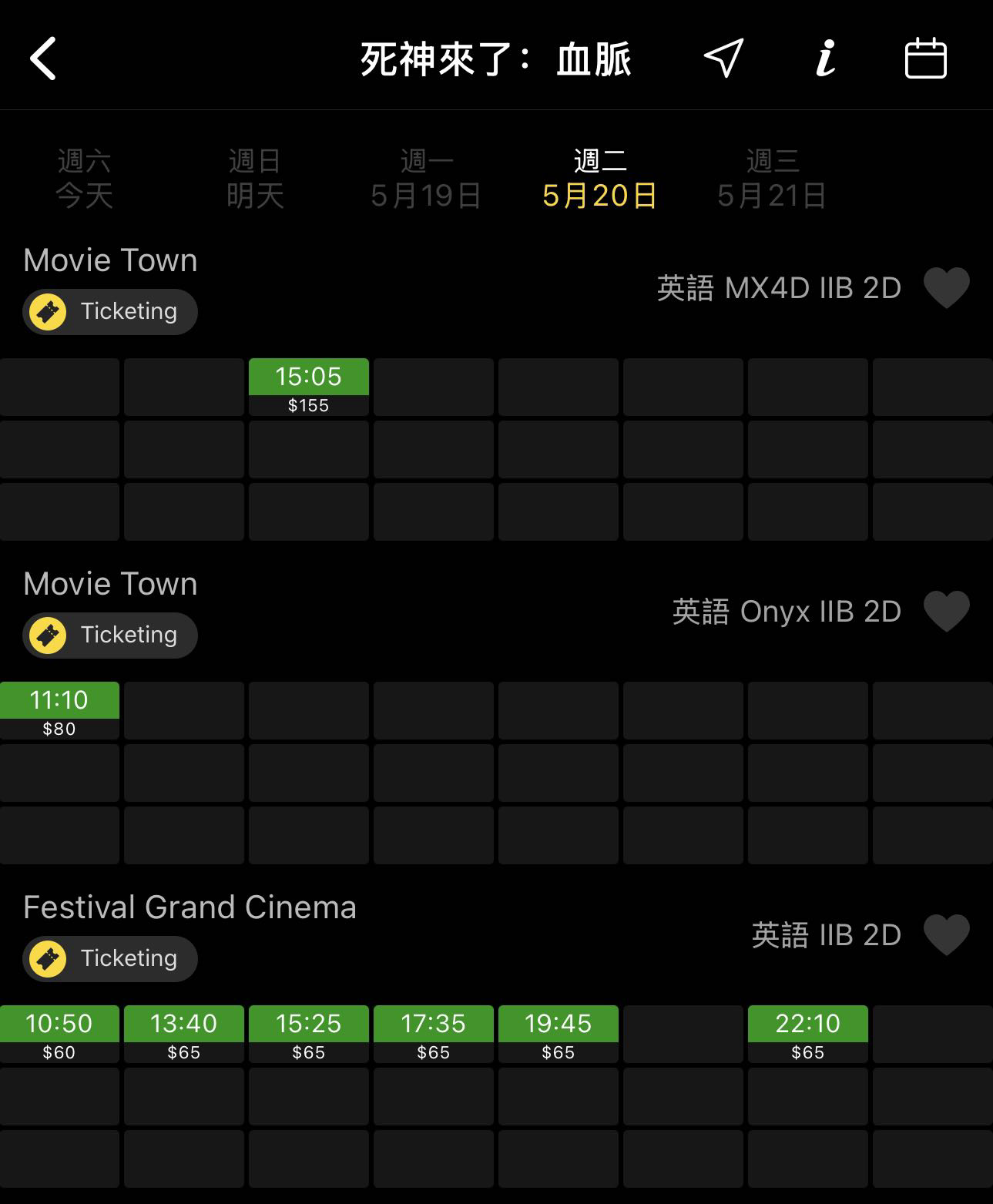Select the 22:10 $65 late showtime
The height and width of the screenshot is (1204, 993).
point(807,1034)
